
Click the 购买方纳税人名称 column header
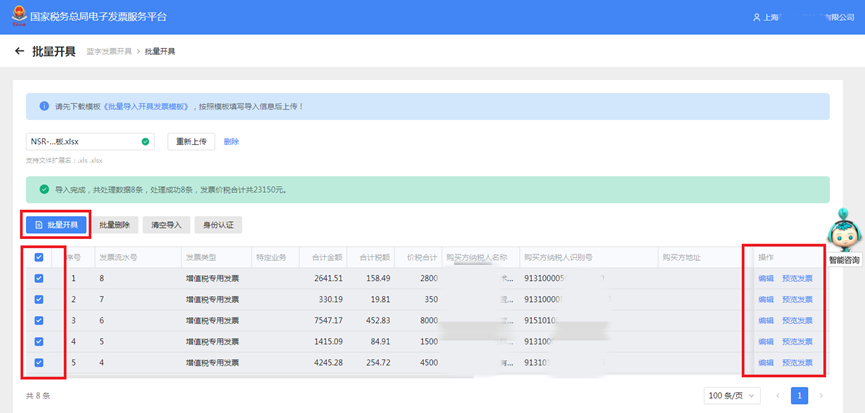pos(477,258)
